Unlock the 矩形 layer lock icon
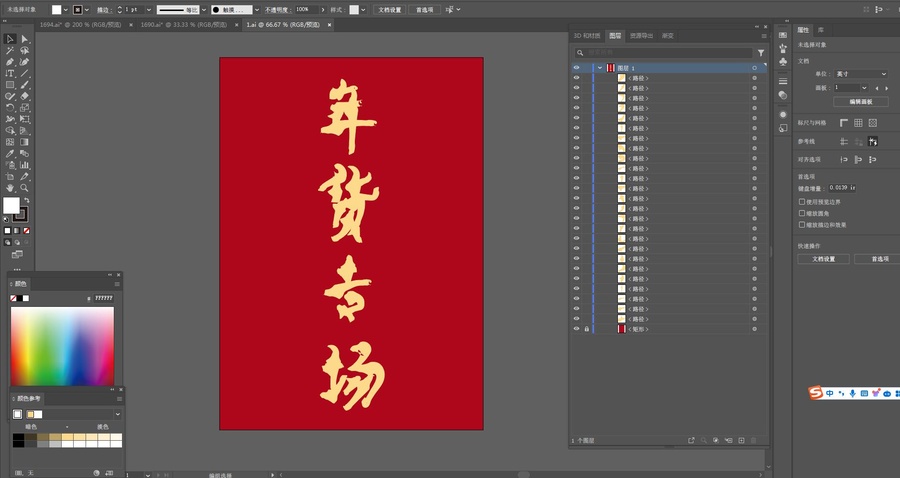Screen dimensions: 900x478 (x=587, y=329)
